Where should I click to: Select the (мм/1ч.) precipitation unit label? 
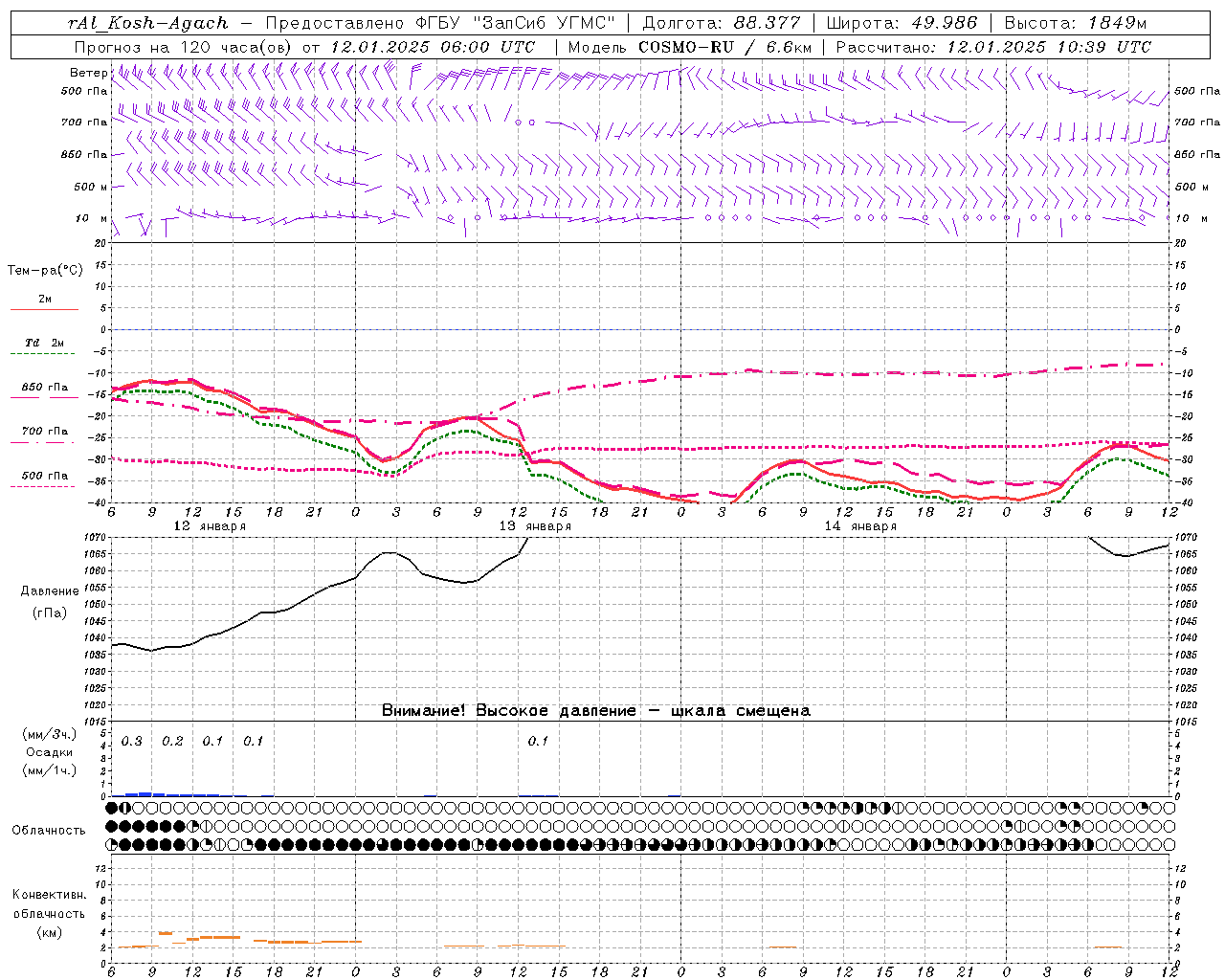point(50,770)
